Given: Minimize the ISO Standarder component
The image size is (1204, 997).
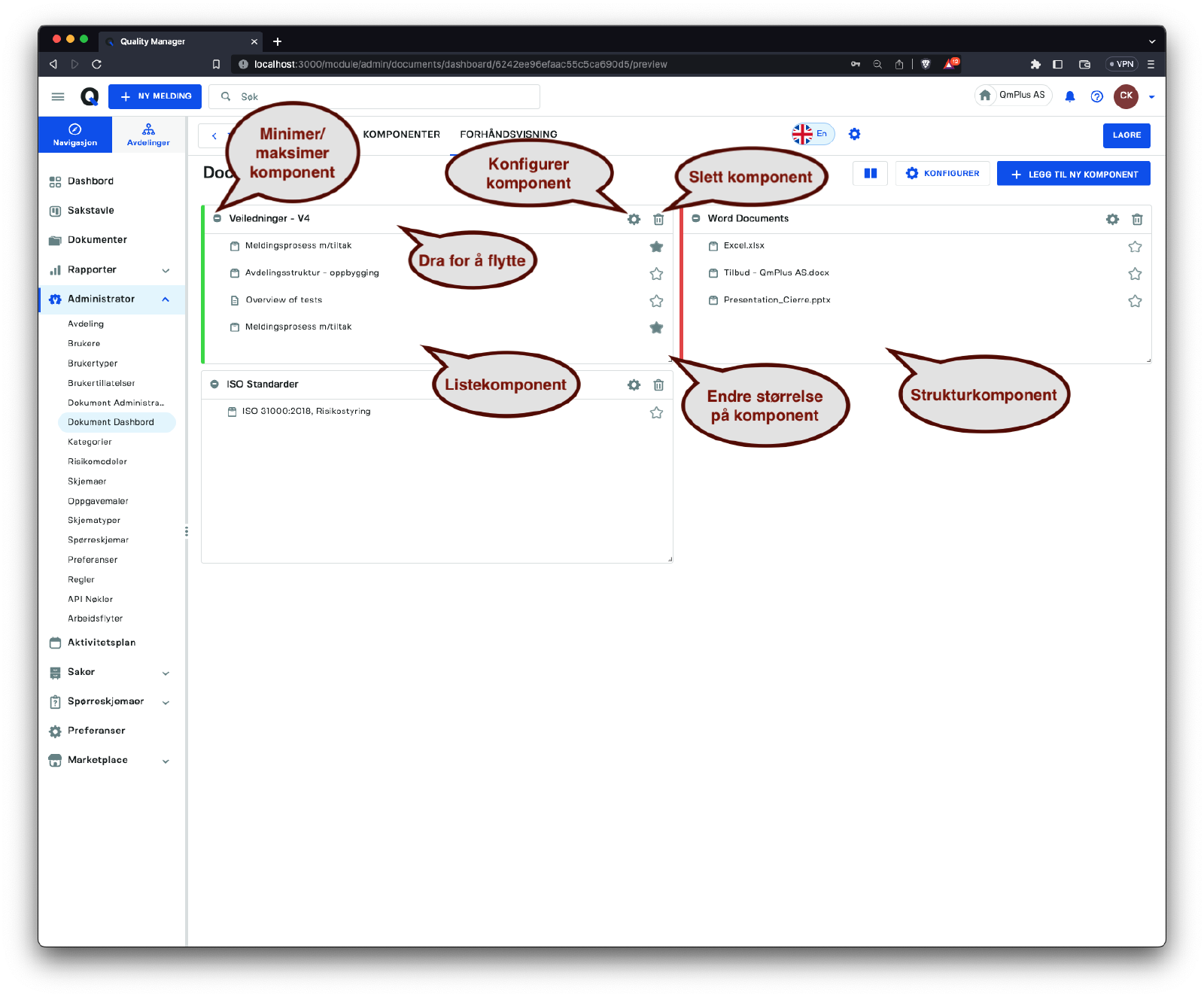Looking at the screenshot, I should pos(214,385).
